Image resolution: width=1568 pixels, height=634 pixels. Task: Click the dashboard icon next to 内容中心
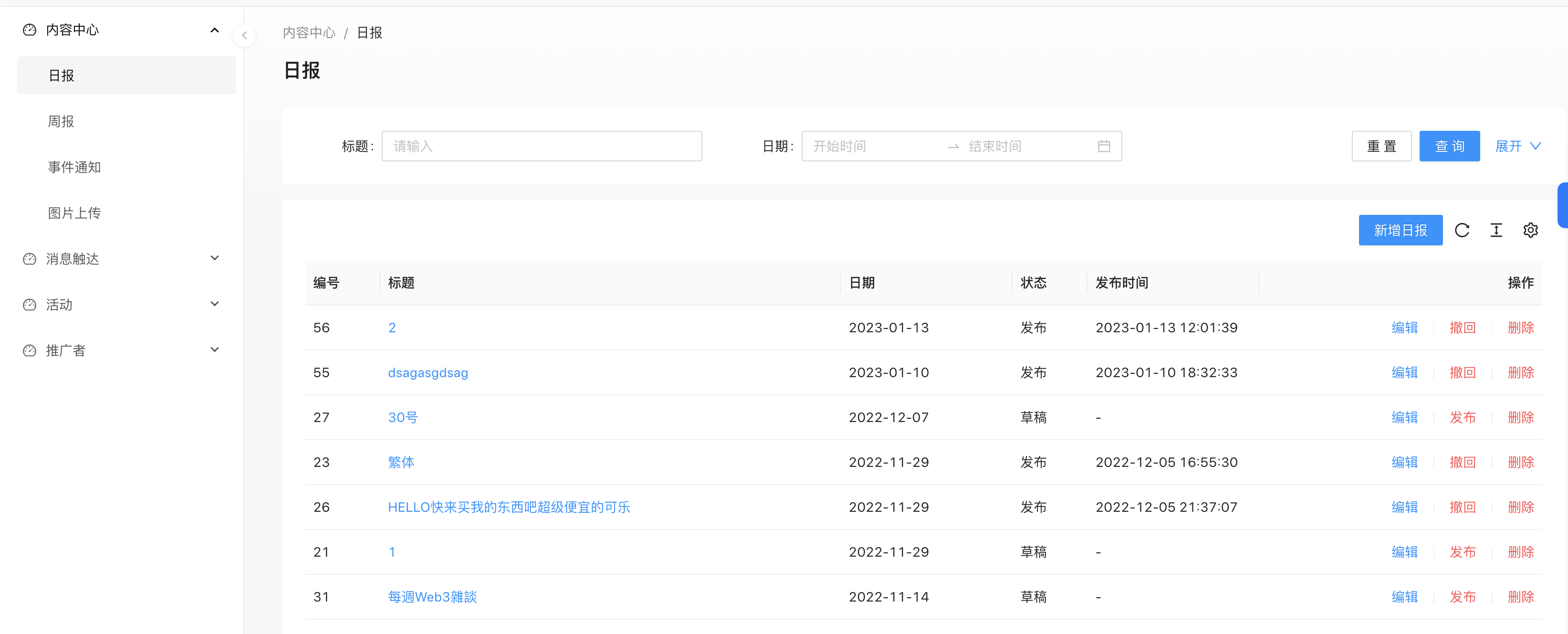click(29, 30)
